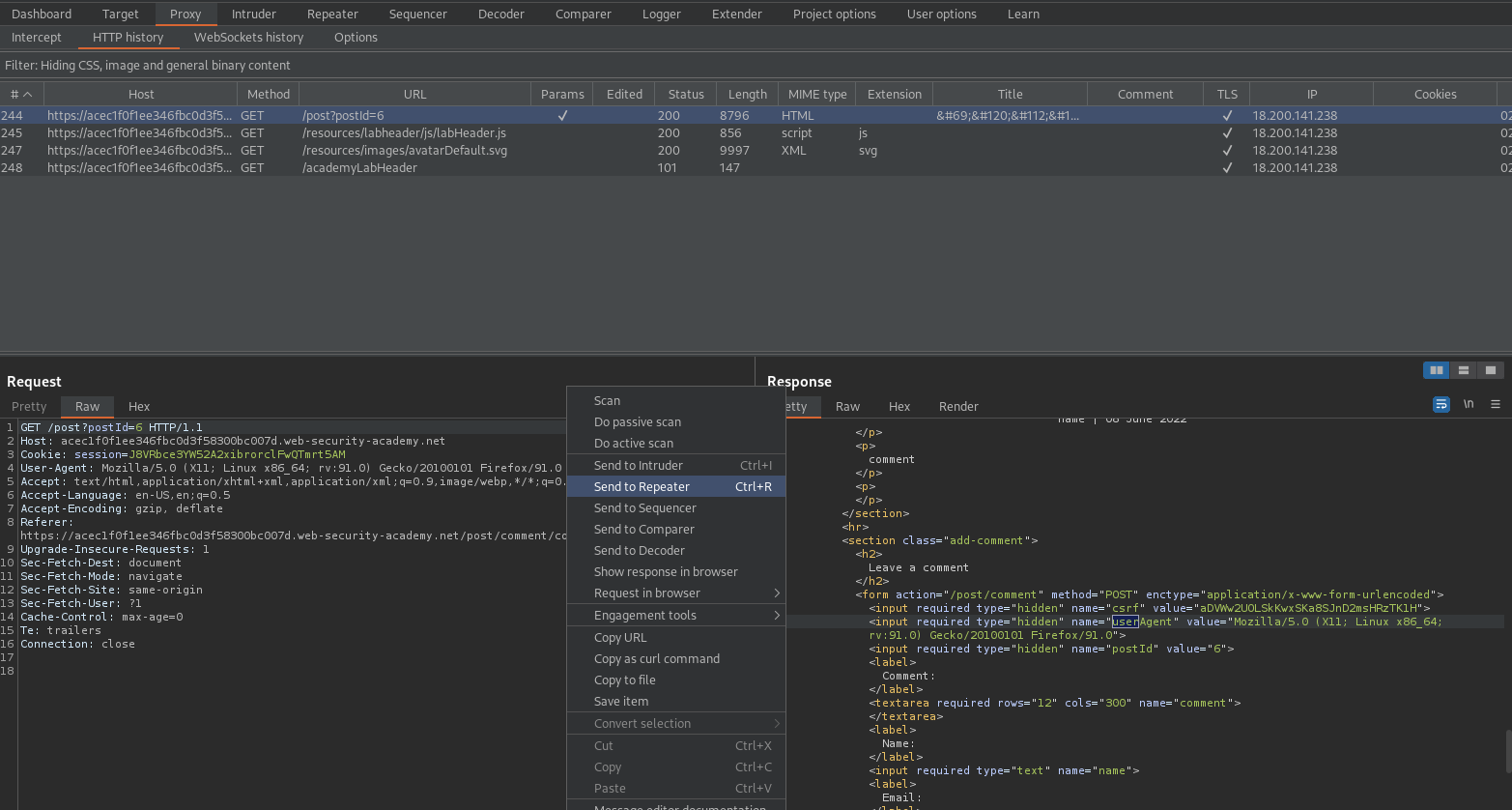This screenshot has width=1512, height=810.
Task: Select Do passive scan
Action: point(676,422)
